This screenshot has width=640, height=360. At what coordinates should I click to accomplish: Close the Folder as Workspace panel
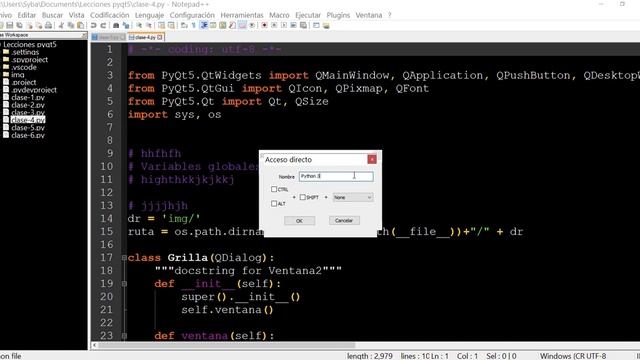[x=84, y=35]
